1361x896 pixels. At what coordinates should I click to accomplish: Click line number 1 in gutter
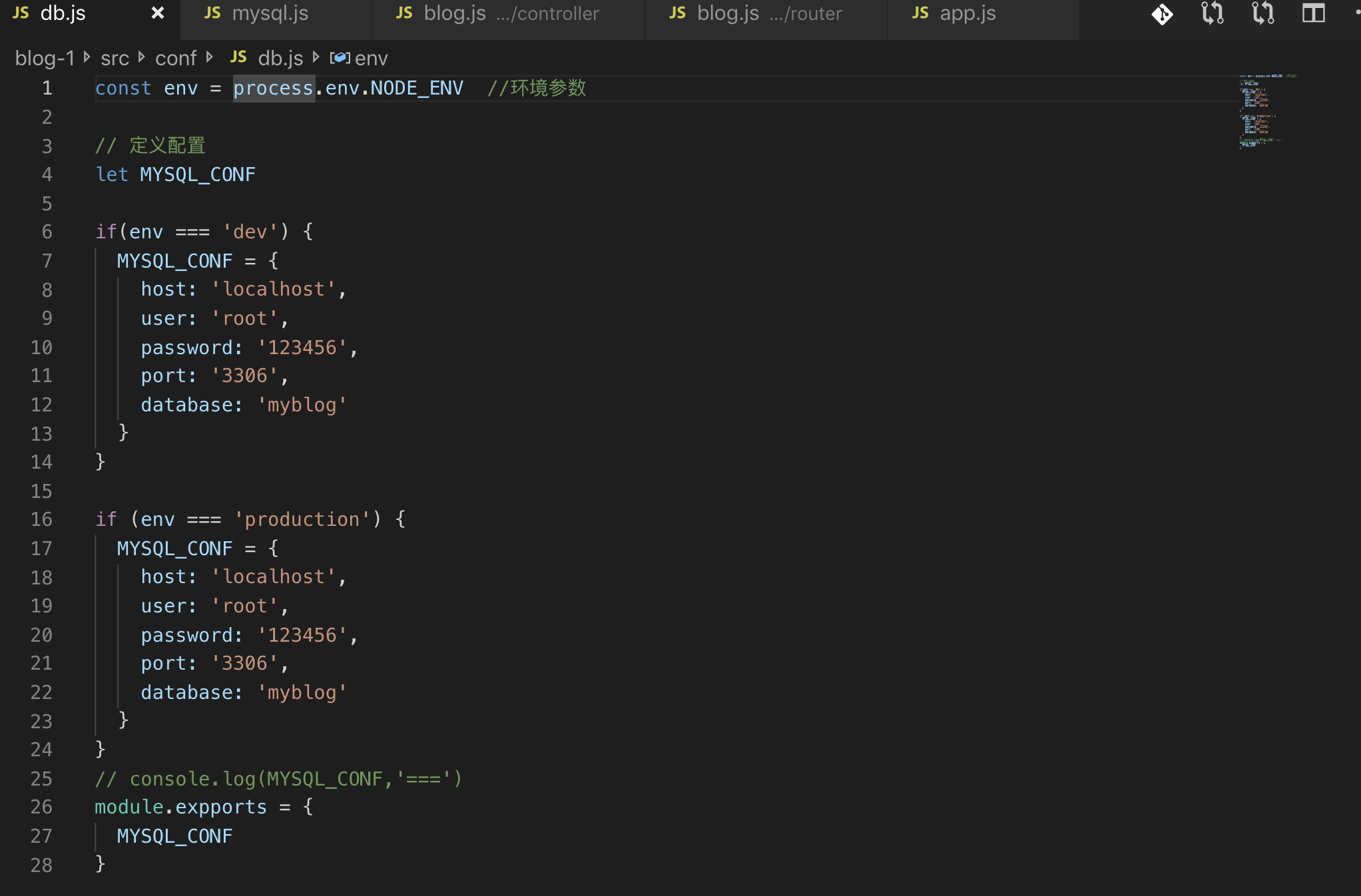coord(47,88)
